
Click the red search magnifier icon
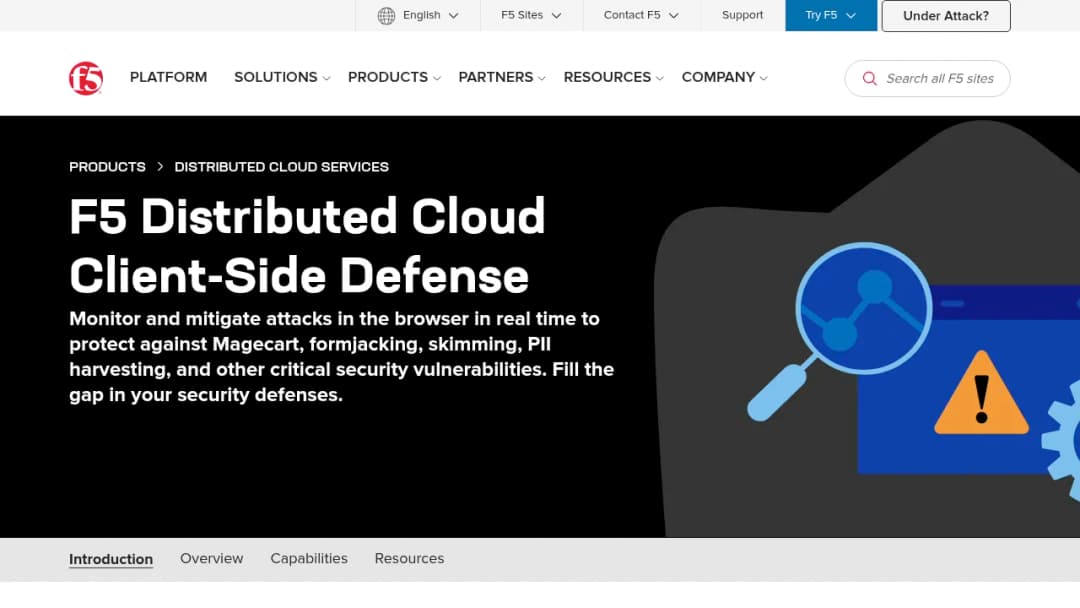point(870,78)
